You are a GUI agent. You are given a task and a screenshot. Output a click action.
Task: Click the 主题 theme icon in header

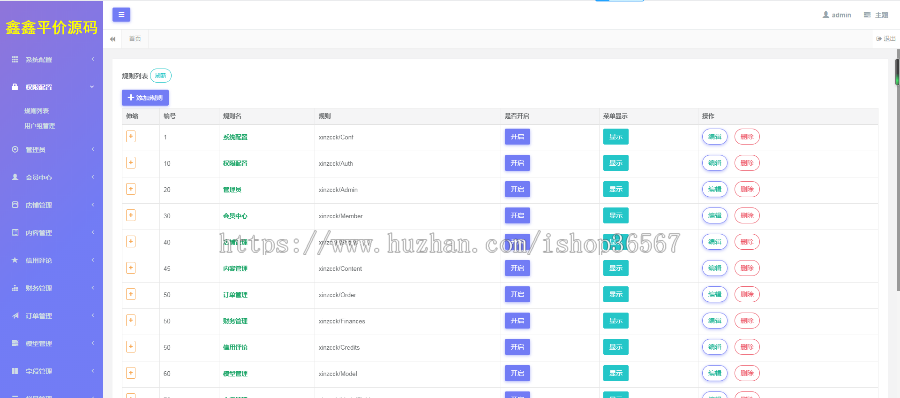pos(867,15)
